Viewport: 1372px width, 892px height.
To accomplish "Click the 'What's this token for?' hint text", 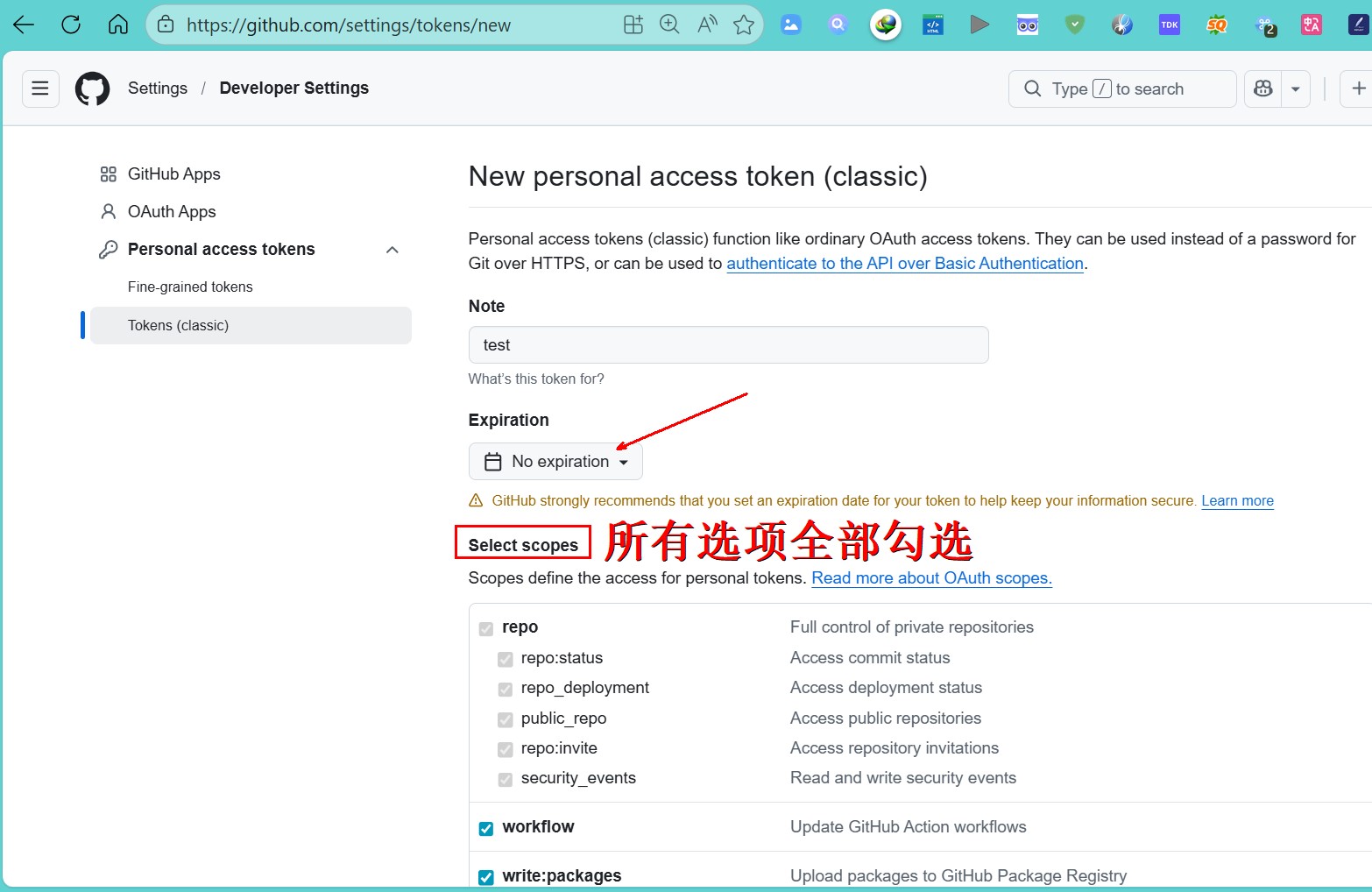I will 536,379.
